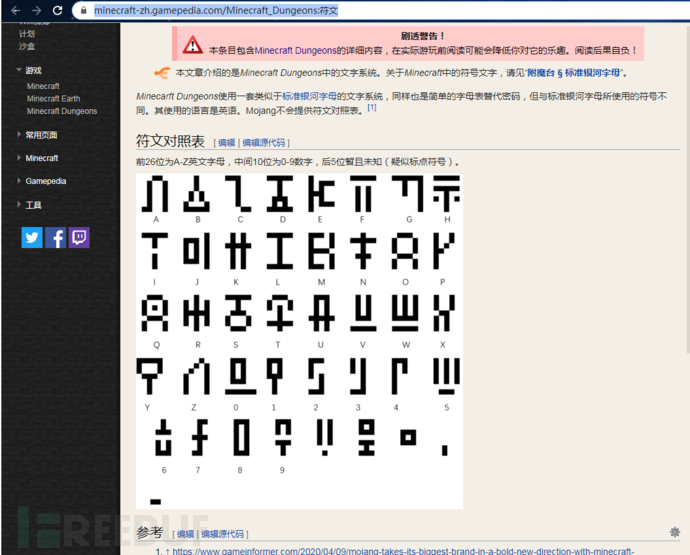
Task: Follow 标准银河字母 link in intro paragraph
Action: tap(309, 96)
